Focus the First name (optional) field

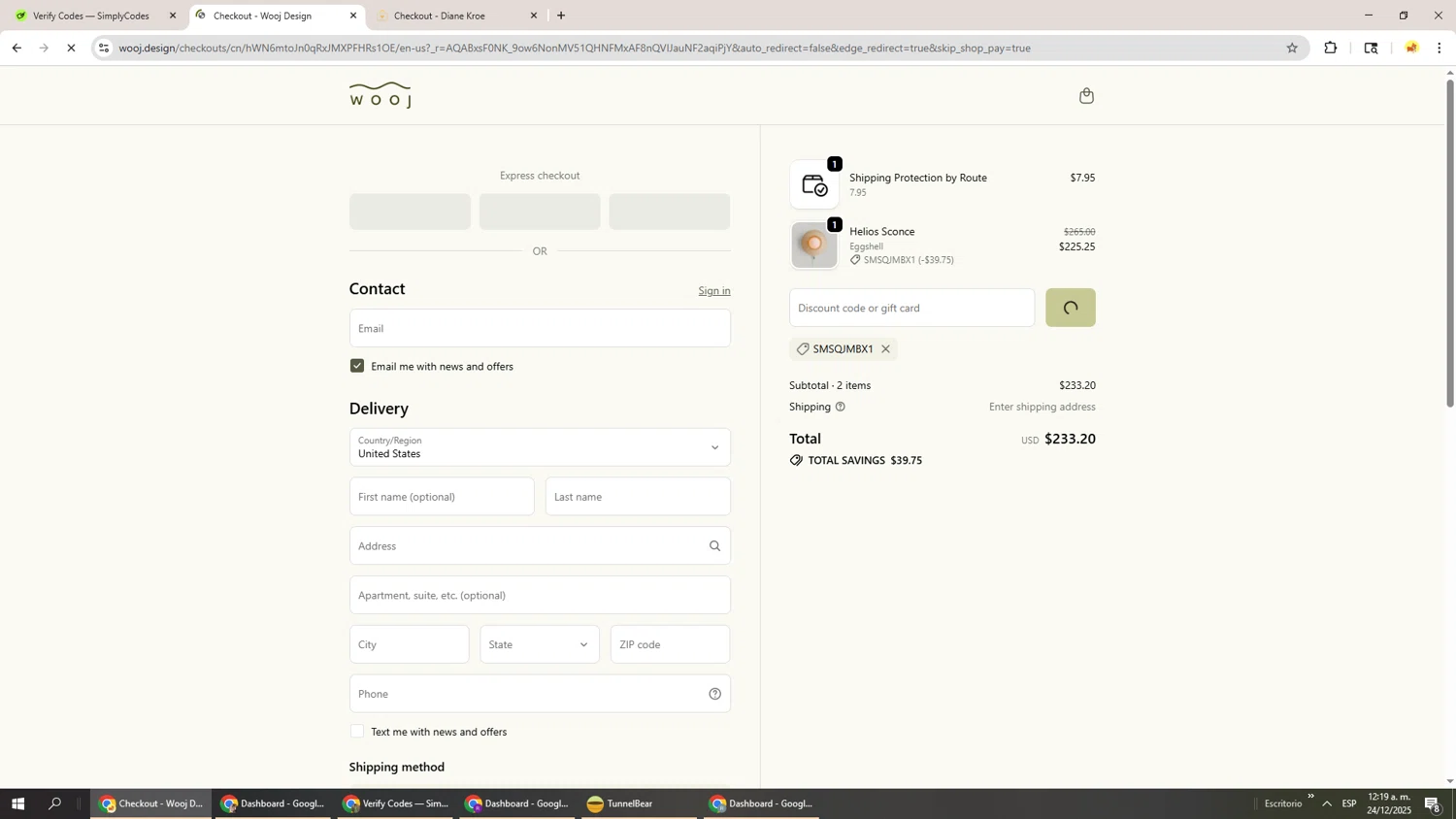(442, 497)
